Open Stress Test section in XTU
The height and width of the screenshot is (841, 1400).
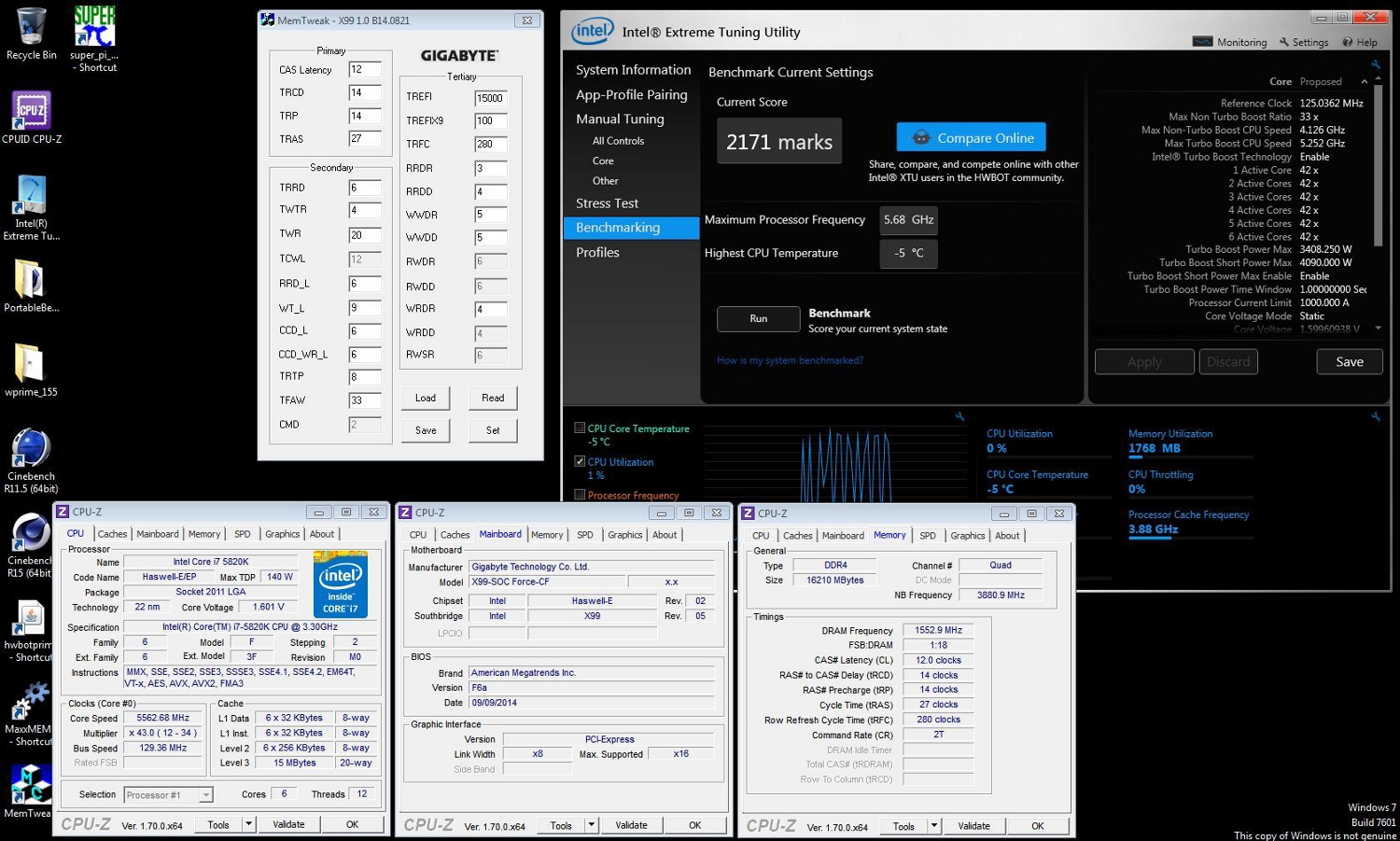[x=607, y=203]
